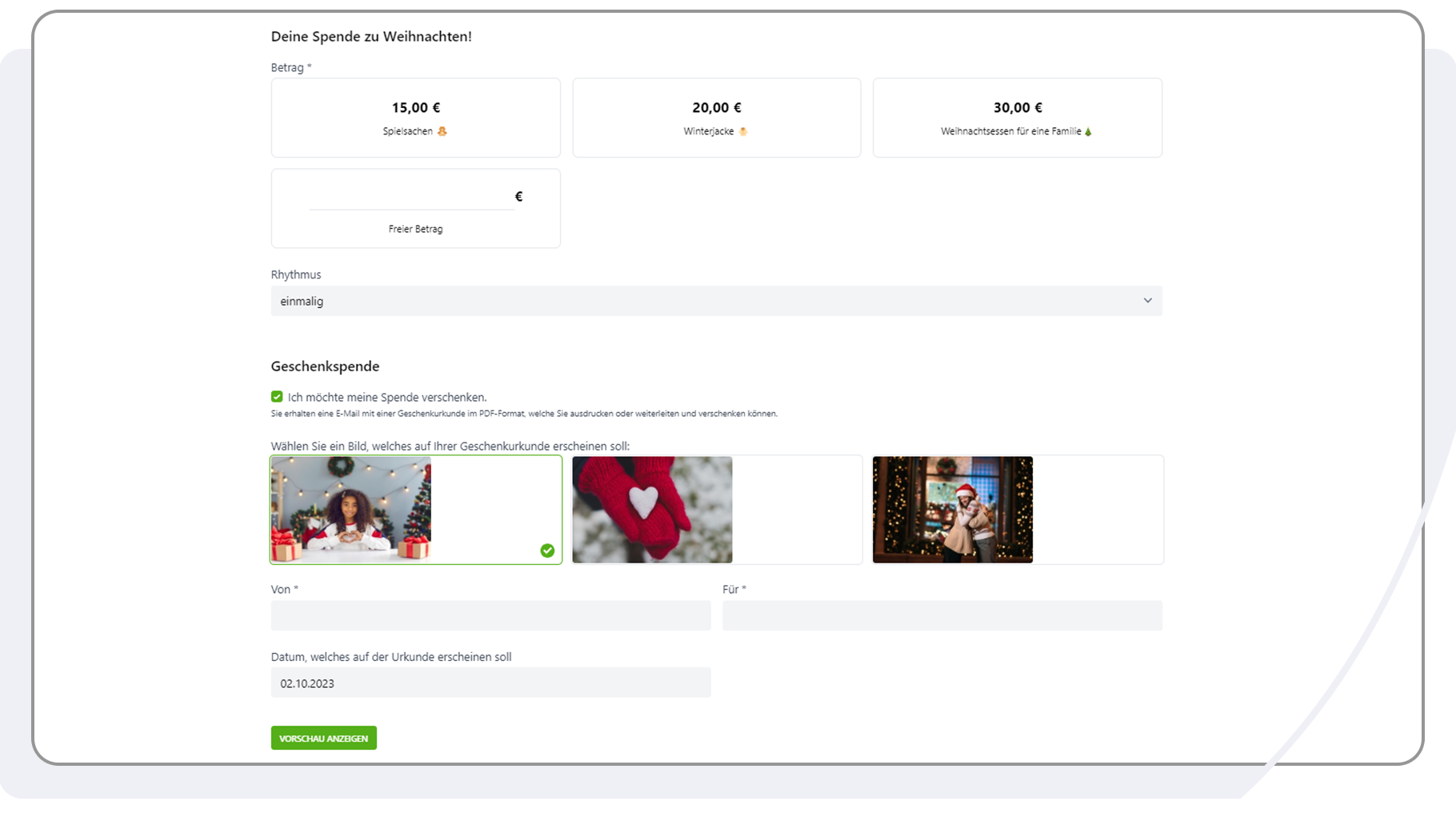Select the 15,00 € Spielsachen amount option
This screenshot has height=821, width=1456.
tap(415, 117)
